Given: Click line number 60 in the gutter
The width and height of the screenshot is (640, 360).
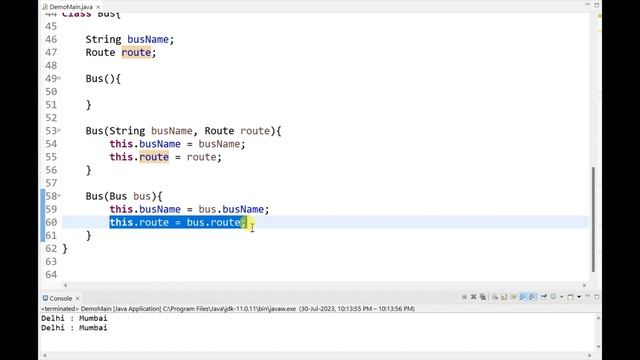Looking at the screenshot, I should [51, 222].
